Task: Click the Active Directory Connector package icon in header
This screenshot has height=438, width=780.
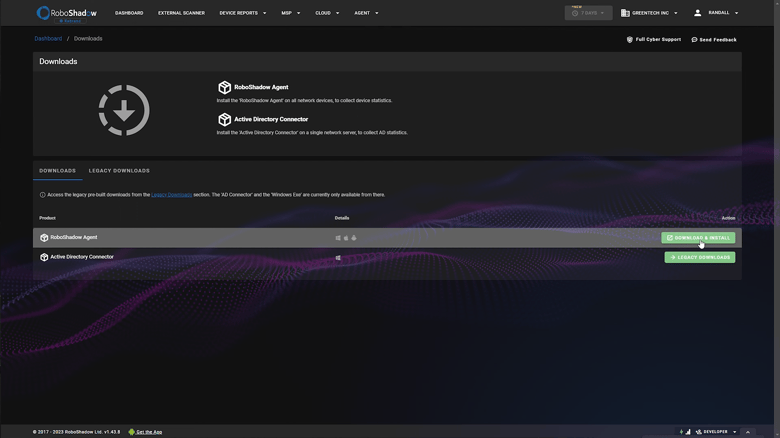Action: [x=224, y=119]
